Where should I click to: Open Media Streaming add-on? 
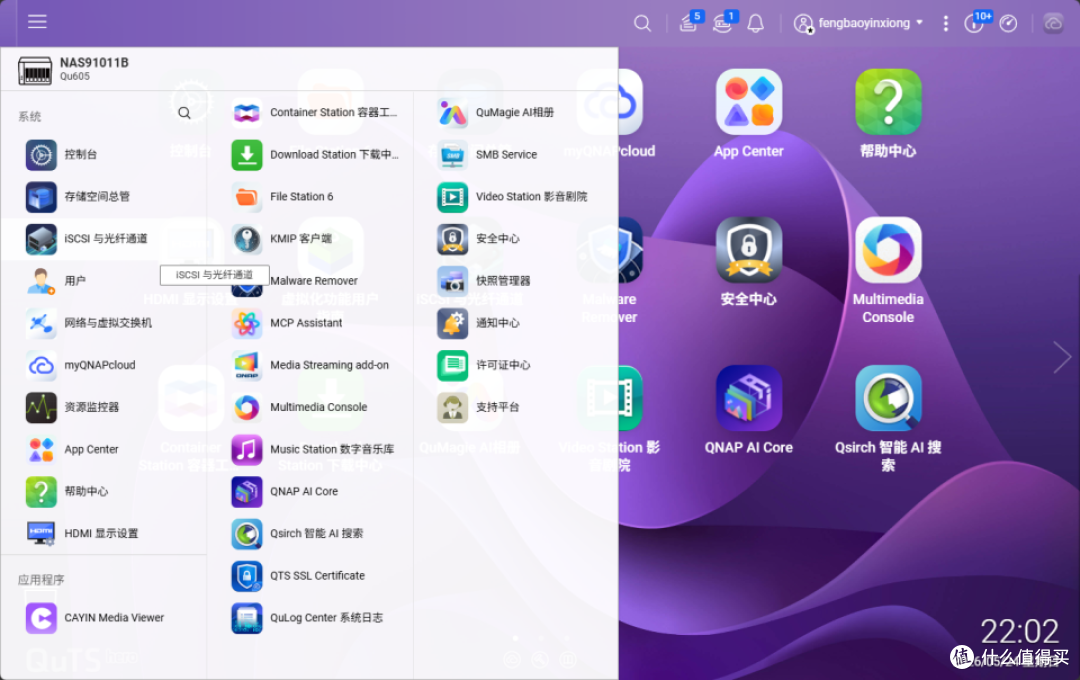[x=311, y=364]
